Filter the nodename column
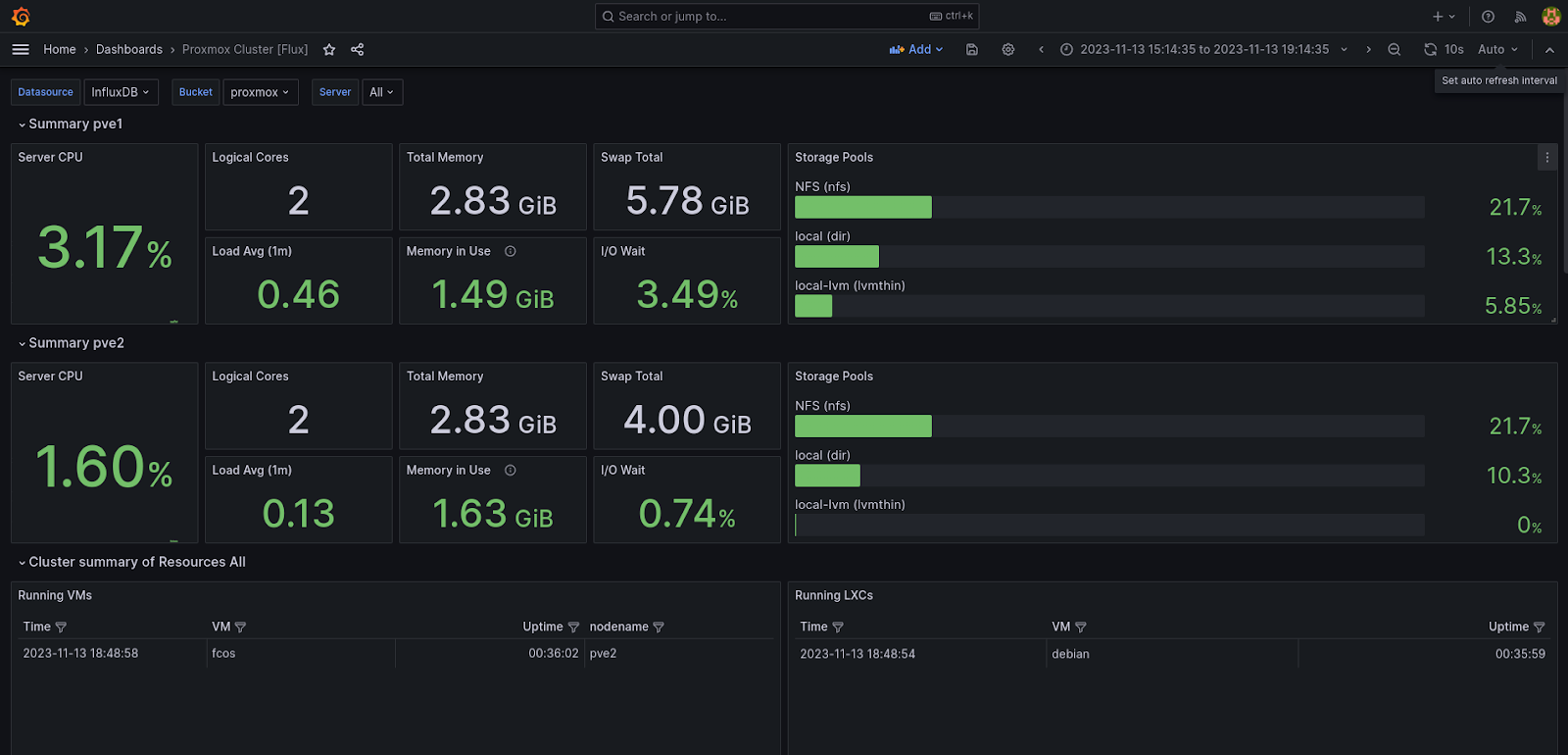Viewport: 1568px width, 755px height. pos(659,627)
